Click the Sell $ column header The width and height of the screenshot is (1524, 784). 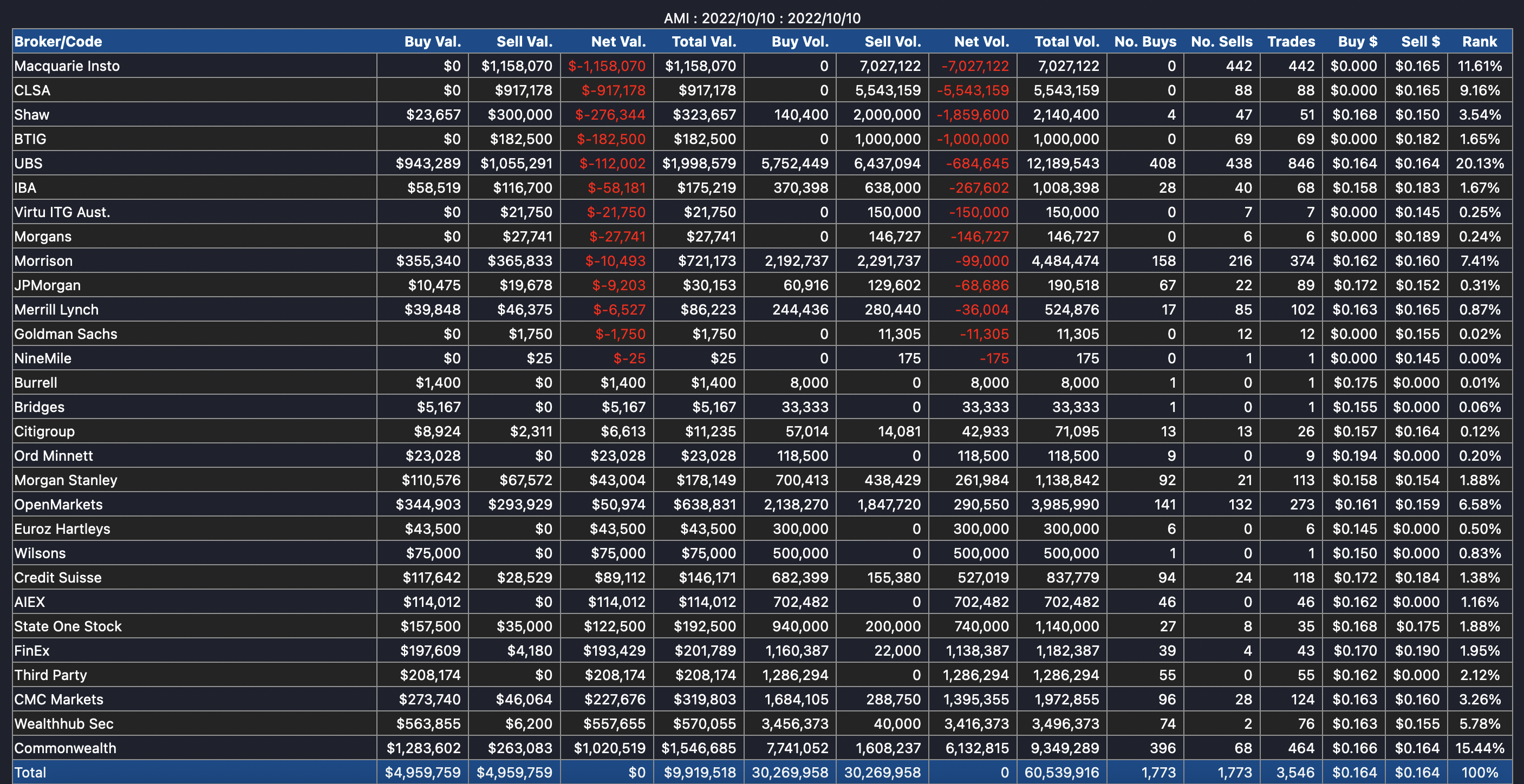click(1421, 41)
